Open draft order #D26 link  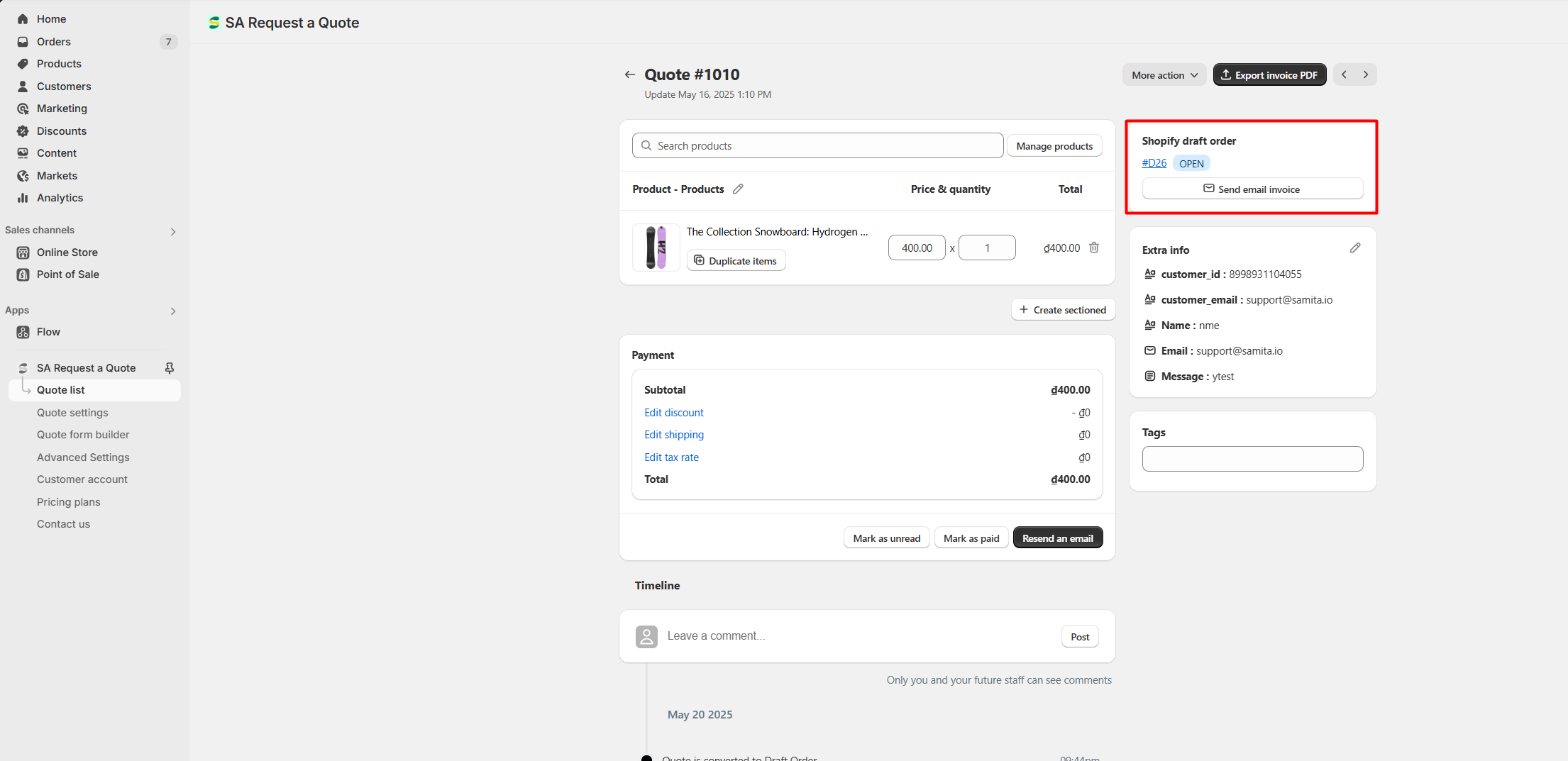point(1154,163)
